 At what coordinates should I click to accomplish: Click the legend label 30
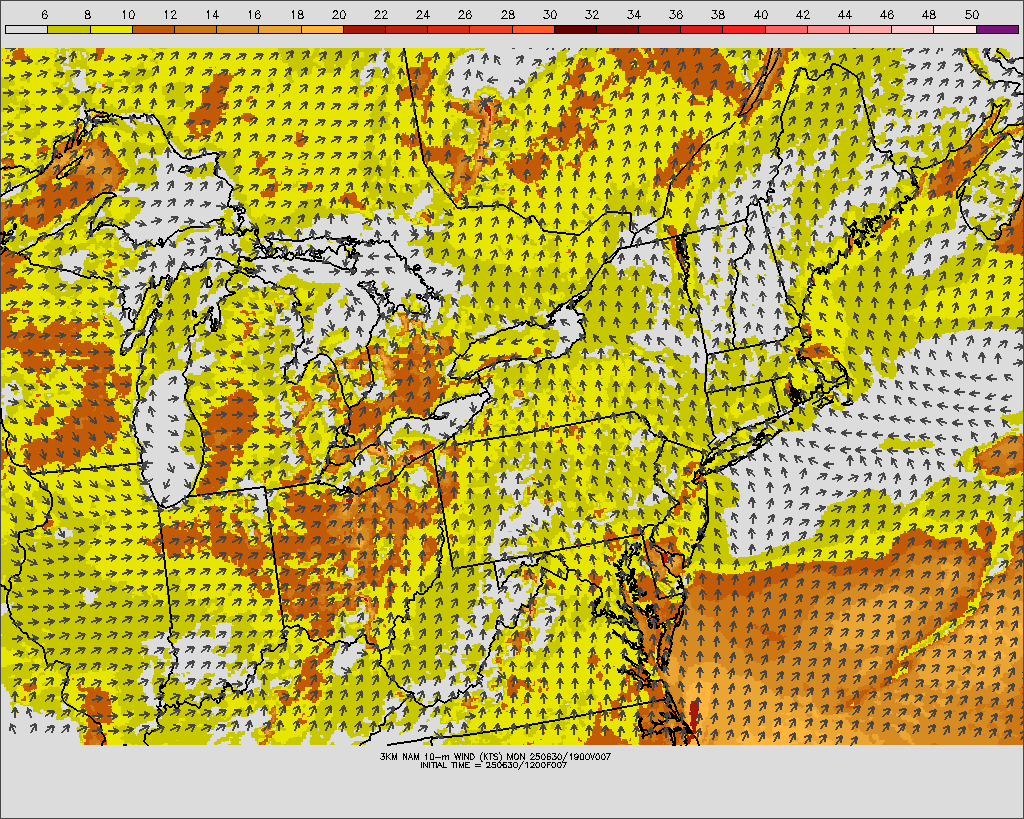pyautogui.click(x=550, y=14)
